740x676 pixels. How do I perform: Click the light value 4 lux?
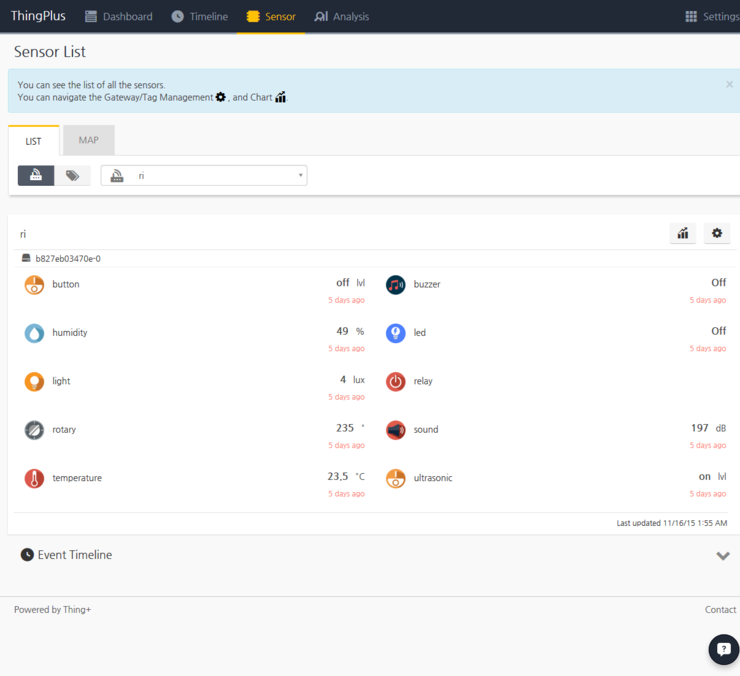(x=352, y=380)
